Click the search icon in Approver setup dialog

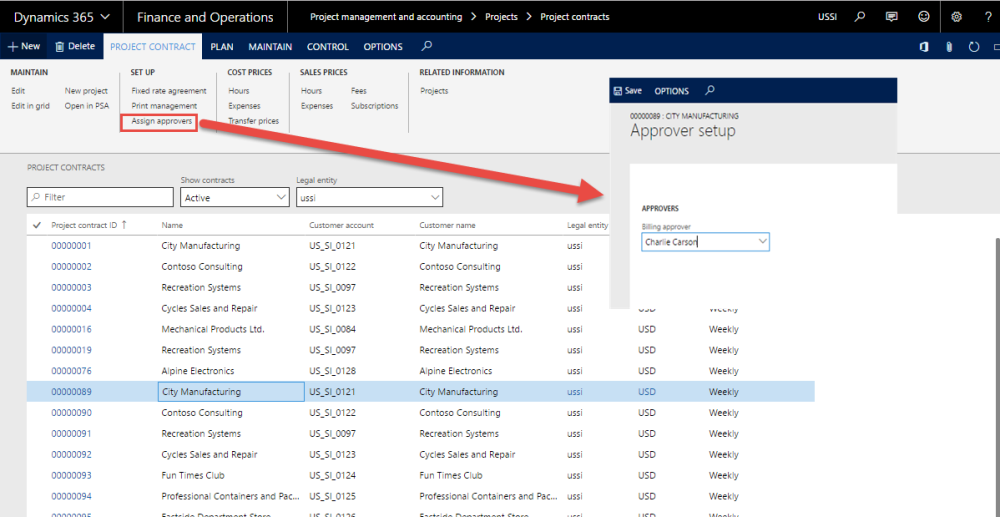pos(710,91)
